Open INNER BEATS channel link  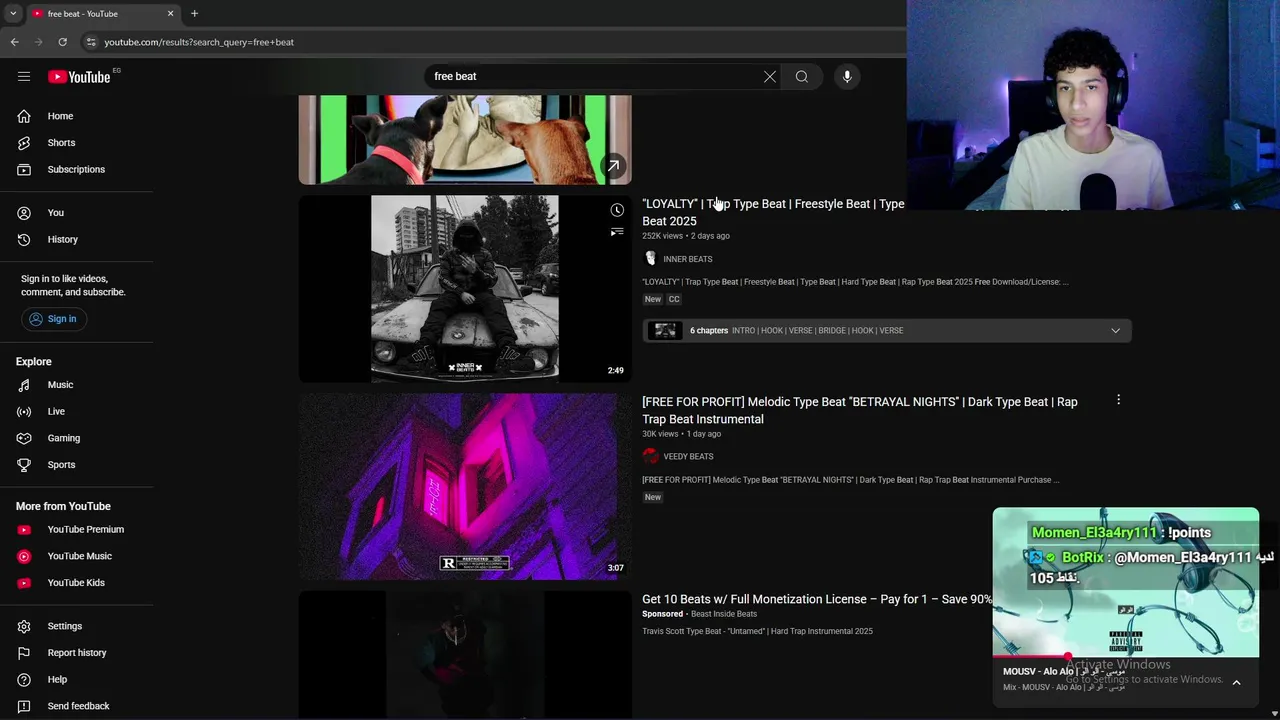pyautogui.click(x=687, y=259)
